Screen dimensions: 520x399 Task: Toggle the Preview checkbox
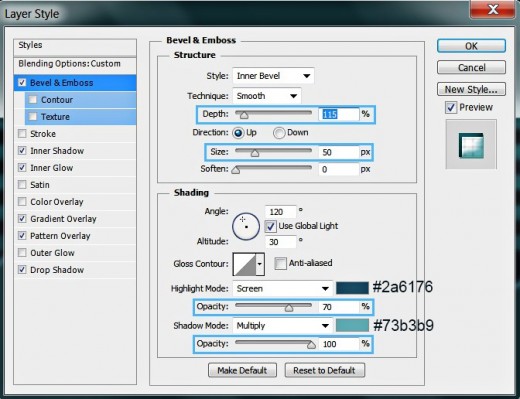(451, 107)
